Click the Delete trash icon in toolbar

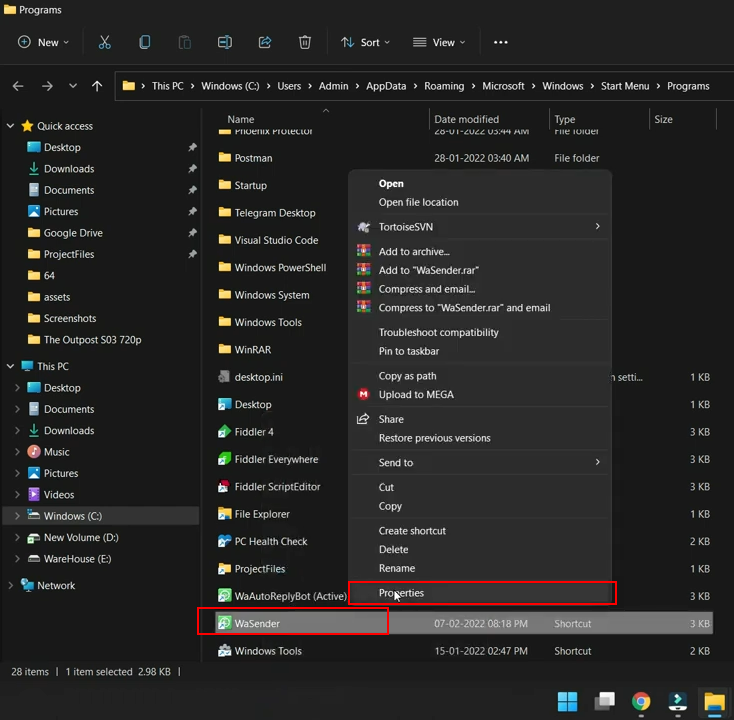pyautogui.click(x=305, y=43)
